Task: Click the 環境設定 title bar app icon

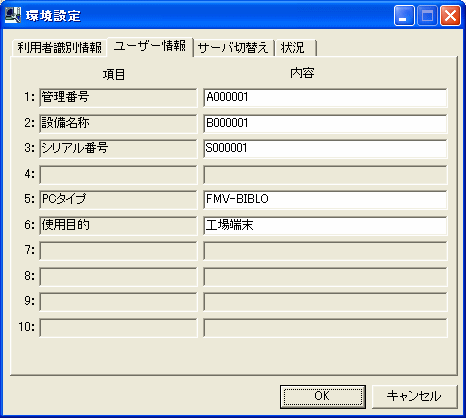Action: (13, 15)
